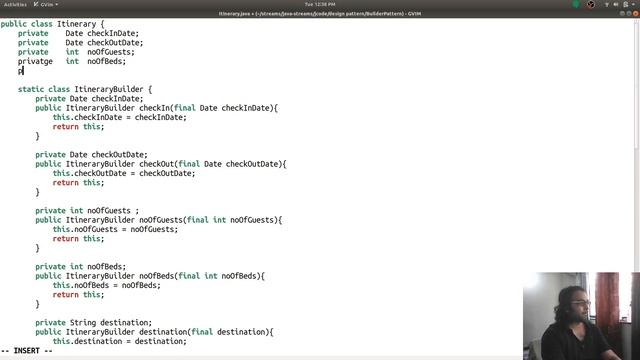This screenshot has height=360, width=640.
Task: Click the '-- INSERT --' mode indicator
Action: (x=27, y=351)
